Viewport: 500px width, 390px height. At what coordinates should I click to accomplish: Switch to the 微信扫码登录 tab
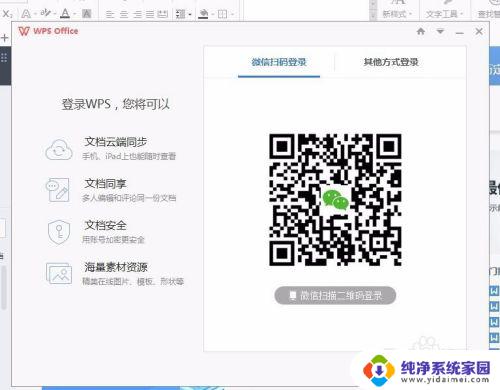click(279, 62)
